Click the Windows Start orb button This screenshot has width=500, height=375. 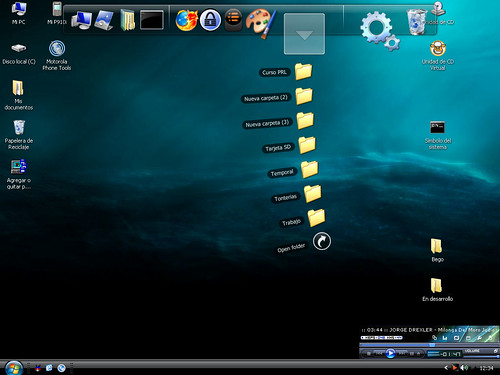[14, 368]
